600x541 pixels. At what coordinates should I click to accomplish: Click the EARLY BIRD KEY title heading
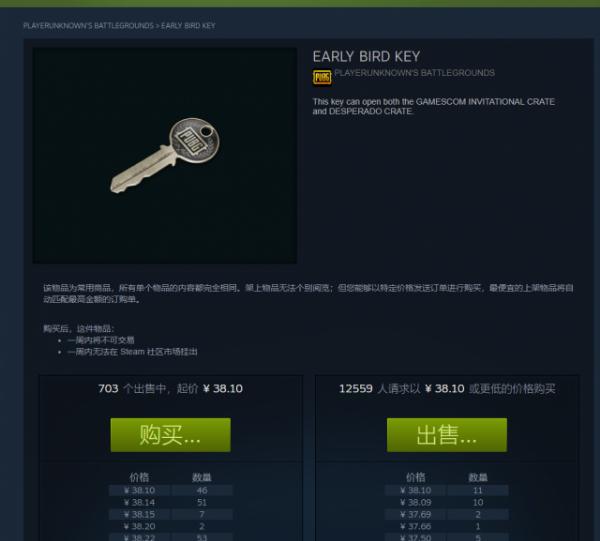pos(366,57)
